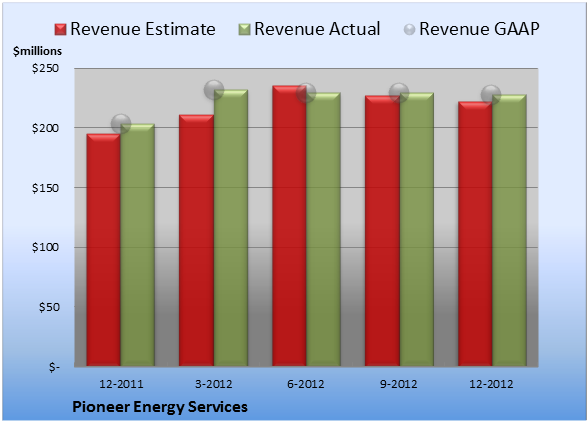
Task: Click the '9-2012' x-axis label
Action: [399, 384]
